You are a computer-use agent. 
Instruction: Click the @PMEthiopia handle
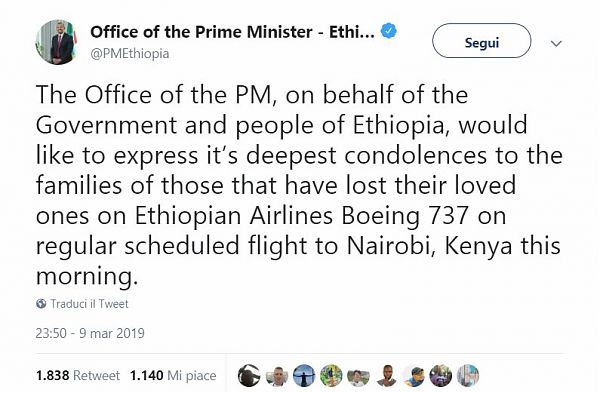130,53
